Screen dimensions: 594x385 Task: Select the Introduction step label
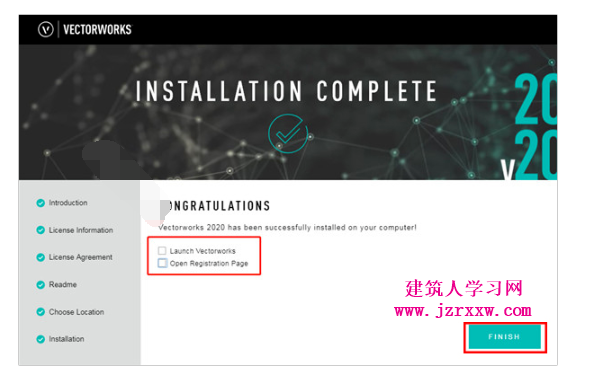68,203
